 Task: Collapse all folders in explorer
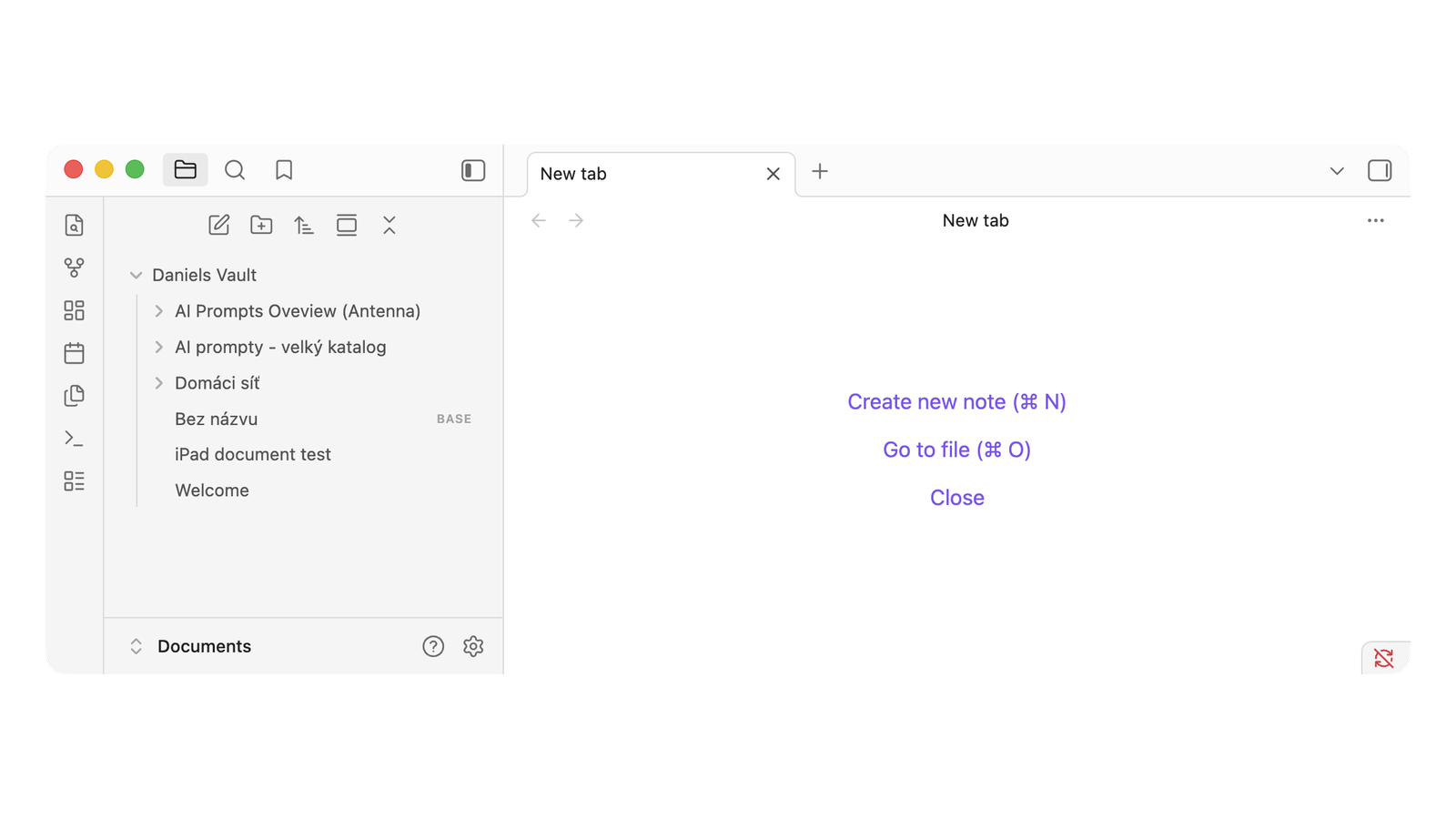(x=389, y=225)
